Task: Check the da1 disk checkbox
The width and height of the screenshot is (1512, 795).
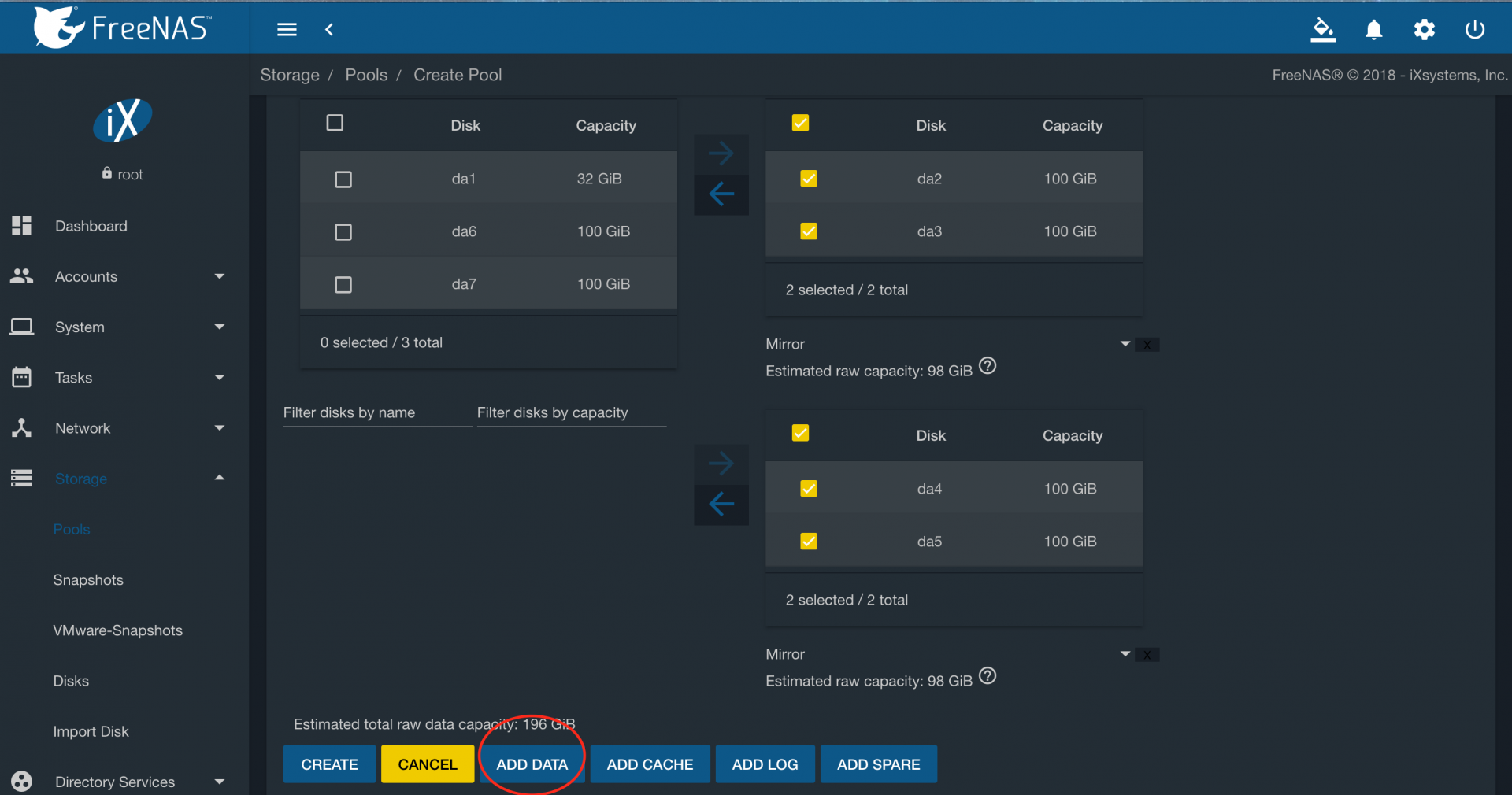Action: [343, 179]
